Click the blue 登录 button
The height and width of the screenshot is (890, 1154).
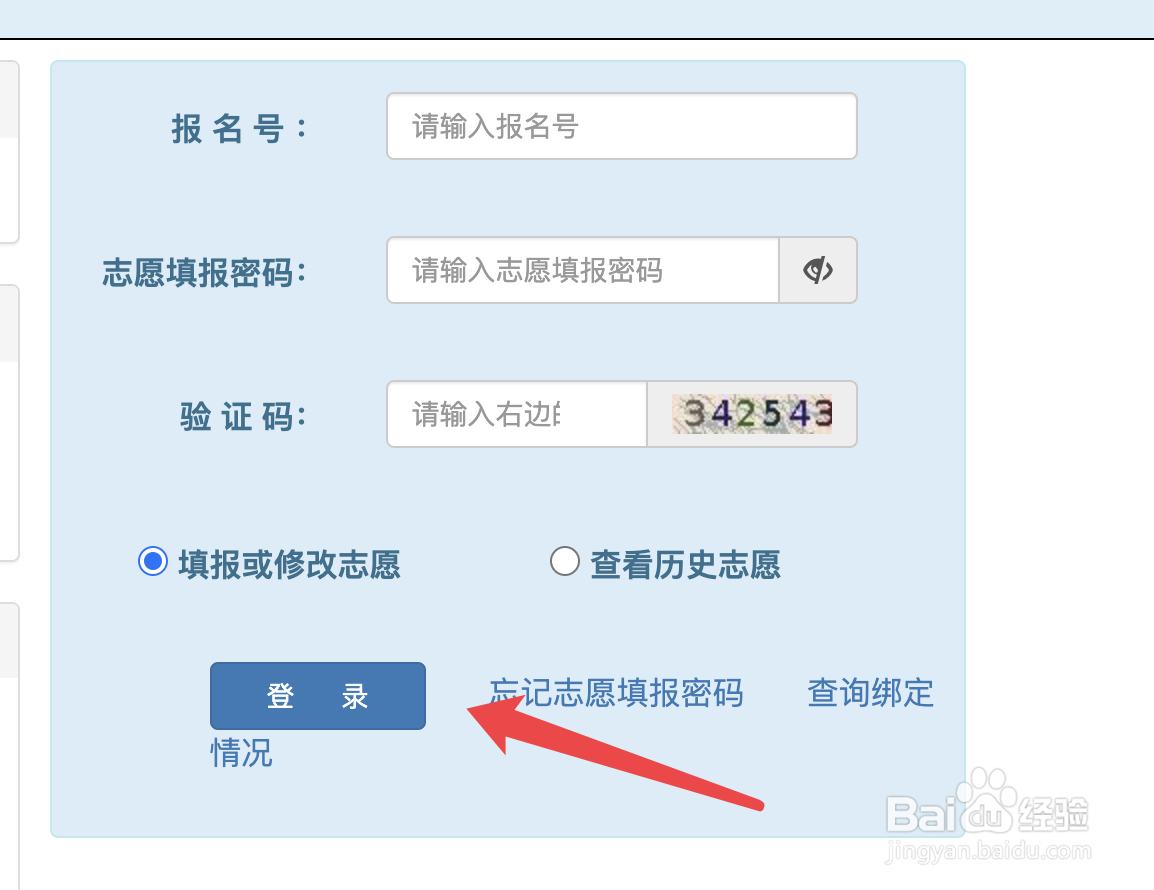pos(318,696)
